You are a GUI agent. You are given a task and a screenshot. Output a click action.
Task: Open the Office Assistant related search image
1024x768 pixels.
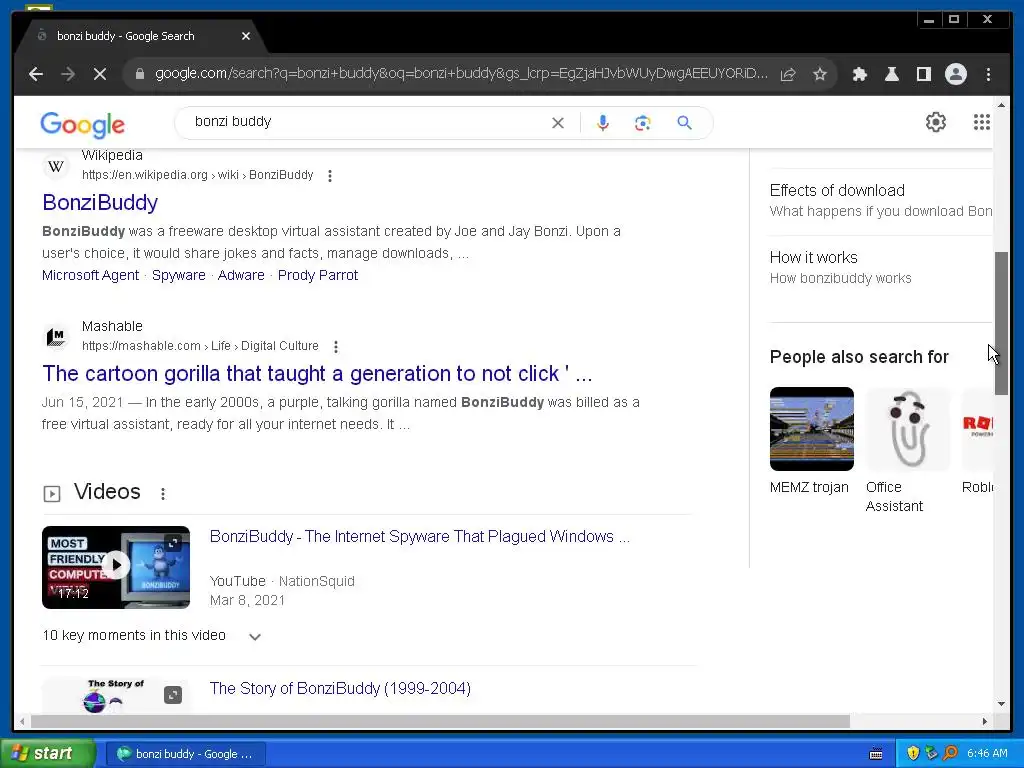908,429
